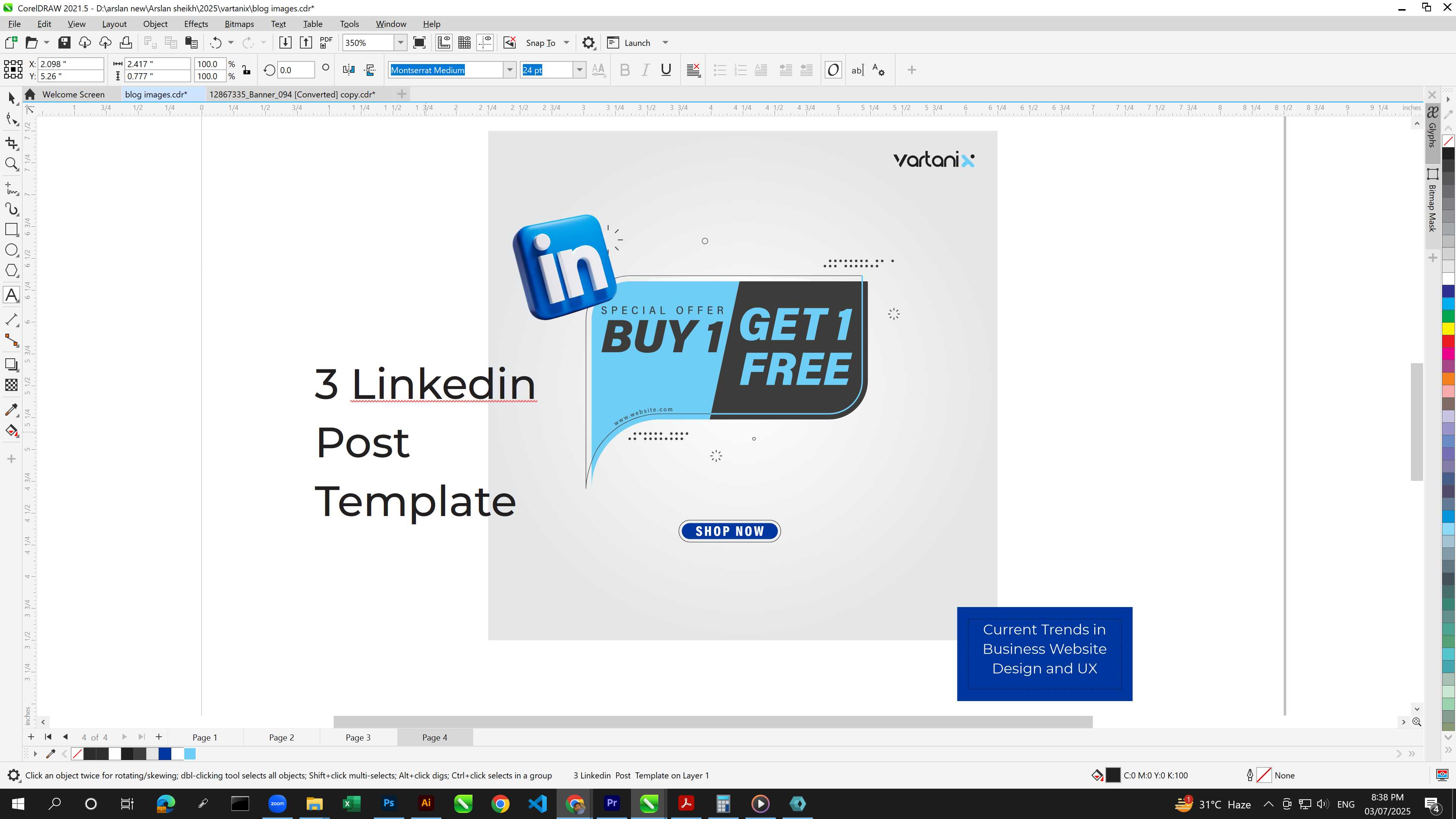
Task: Open the font size dropdown
Action: coord(579,69)
